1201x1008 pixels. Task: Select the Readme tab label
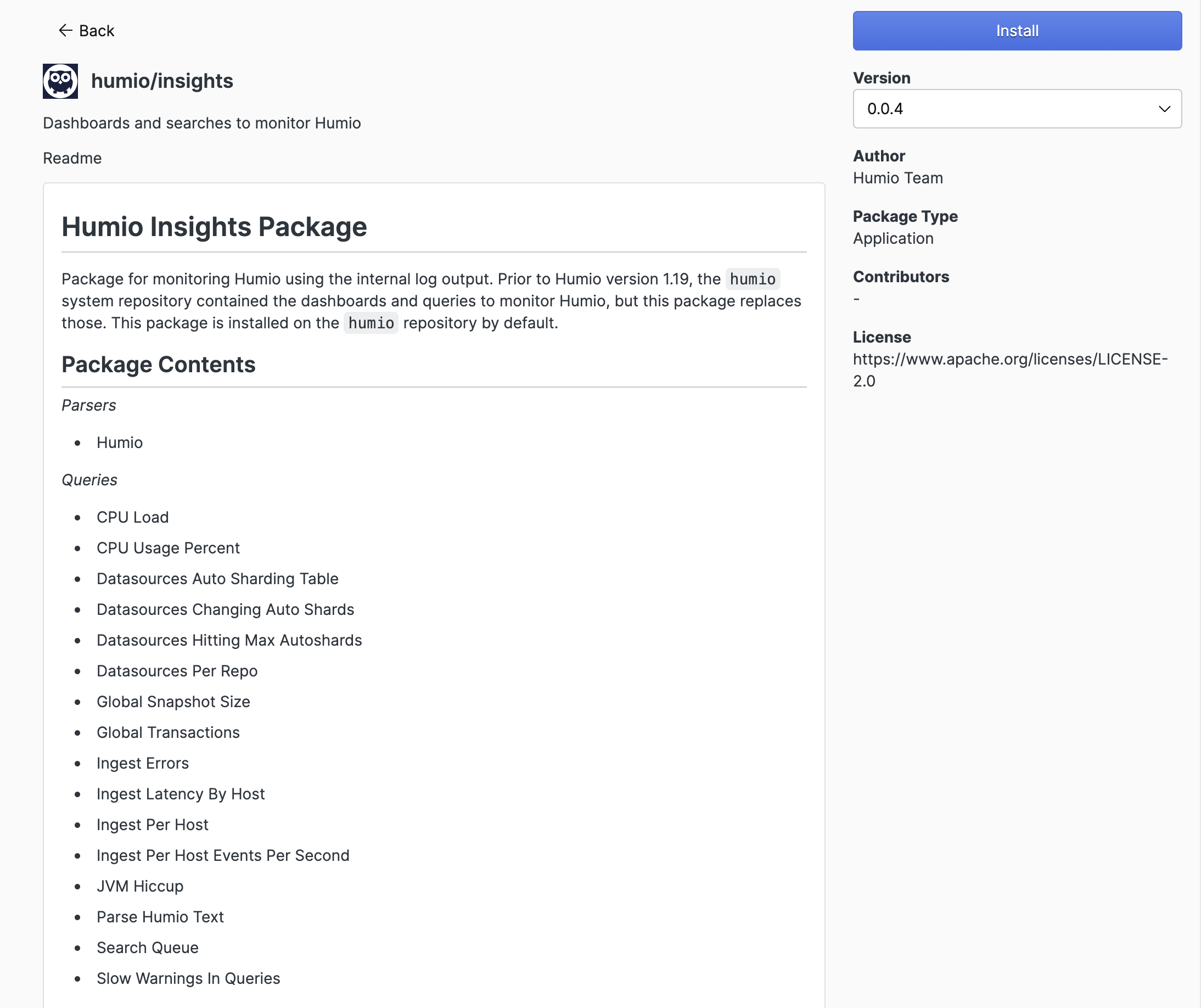[72, 159]
